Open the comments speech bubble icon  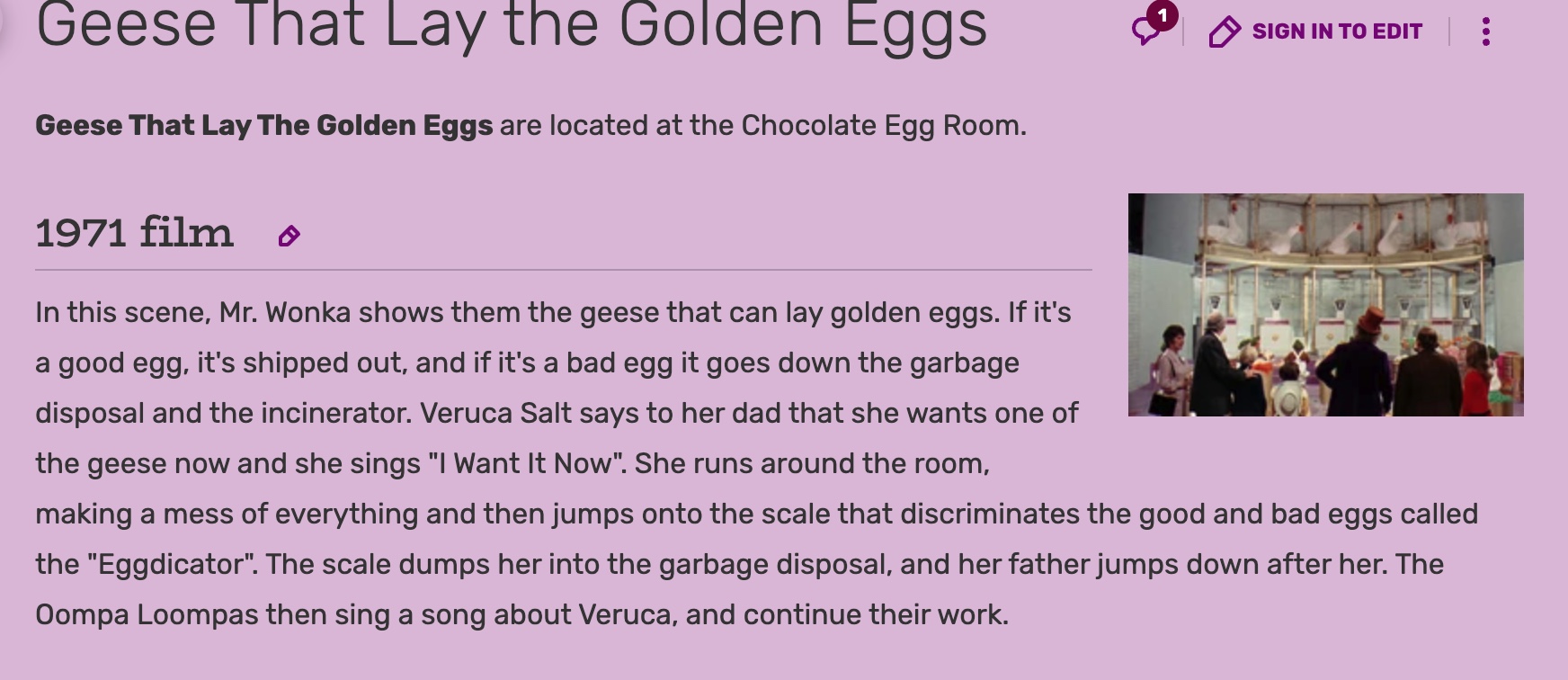coord(1145,32)
